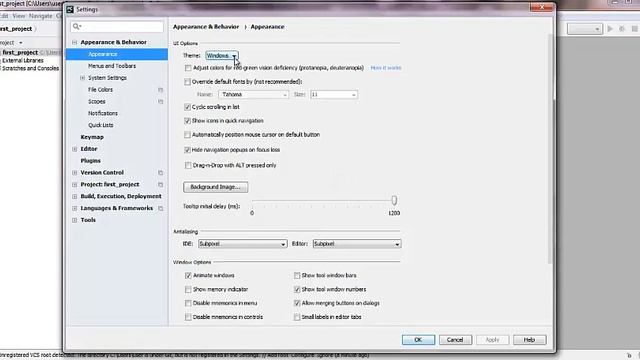Open the Editor antialiasing dropdown

coord(357,244)
